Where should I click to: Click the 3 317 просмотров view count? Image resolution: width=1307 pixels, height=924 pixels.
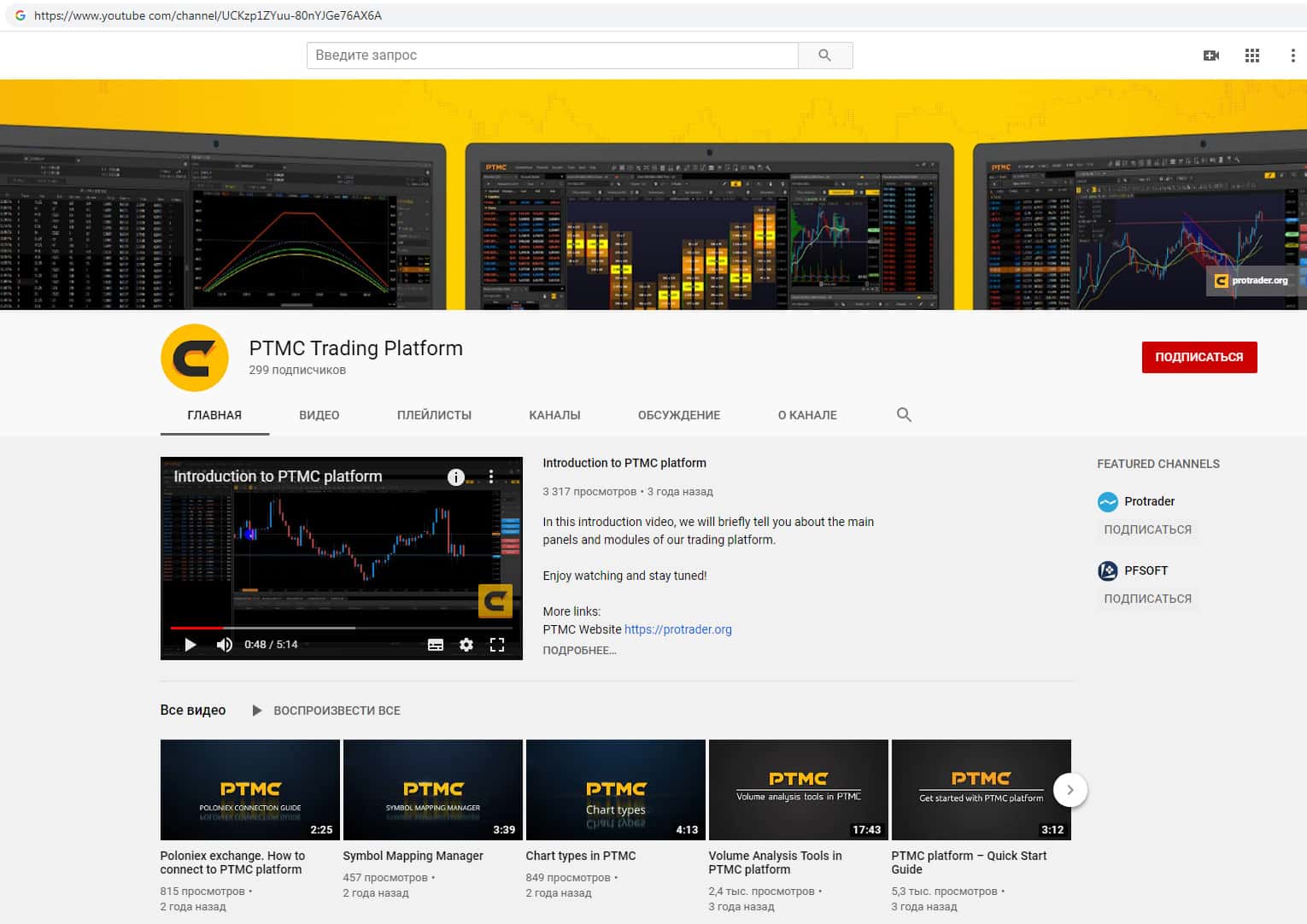[x=589, y=492]
